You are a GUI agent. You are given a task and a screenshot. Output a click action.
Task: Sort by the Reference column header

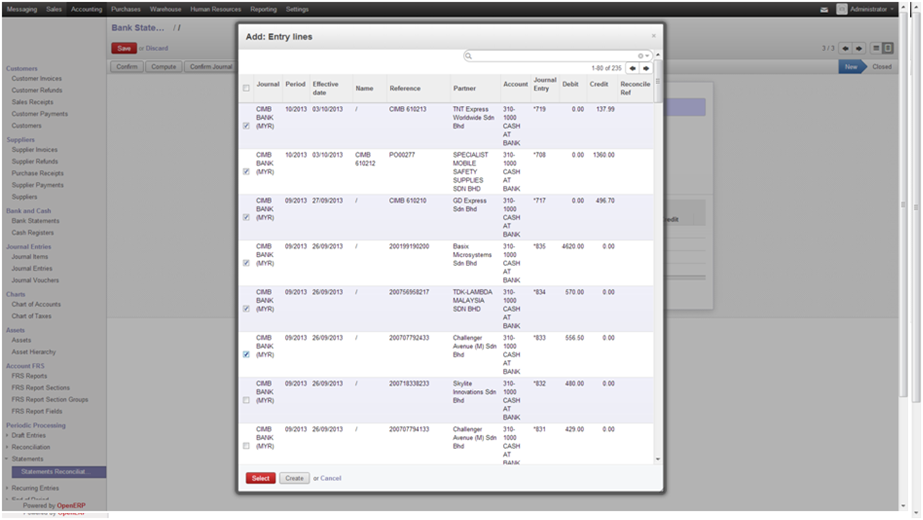405,88
